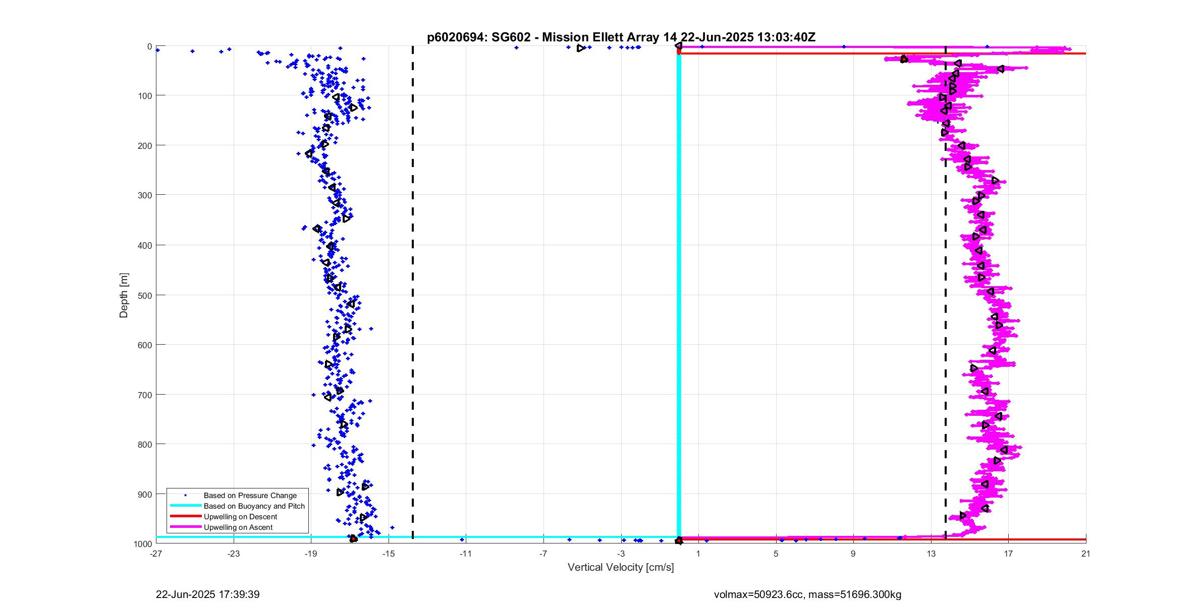Click the depth tick label '400'
Viewport: 1200px width, 611px height.
point(144,245)
